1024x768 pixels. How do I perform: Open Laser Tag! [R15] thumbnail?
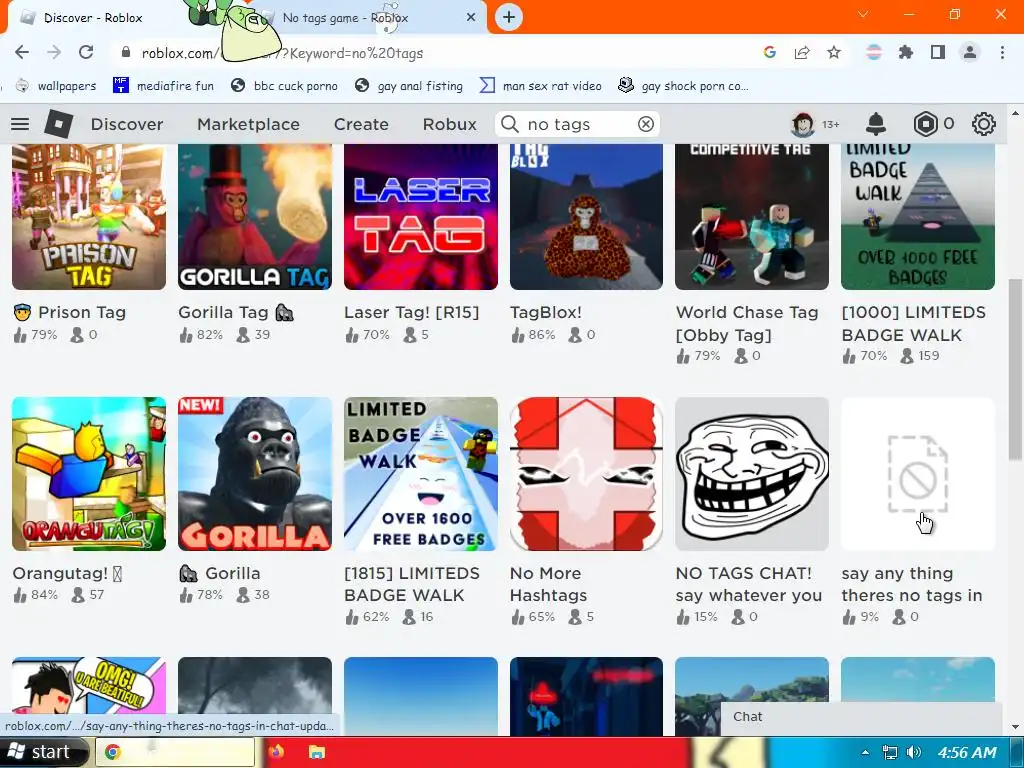pos(421,217)
